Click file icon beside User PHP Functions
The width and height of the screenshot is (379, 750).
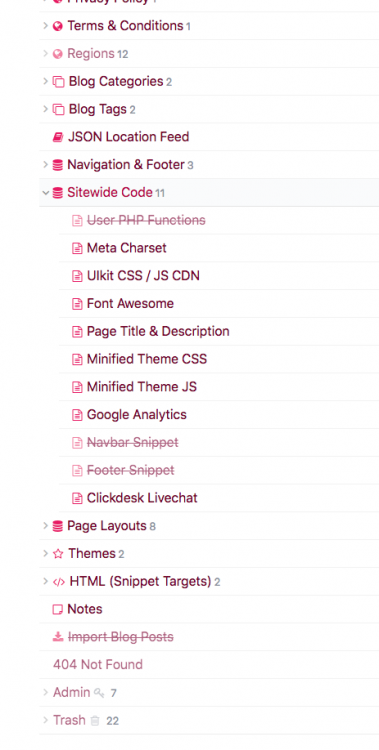coord(77,221)
